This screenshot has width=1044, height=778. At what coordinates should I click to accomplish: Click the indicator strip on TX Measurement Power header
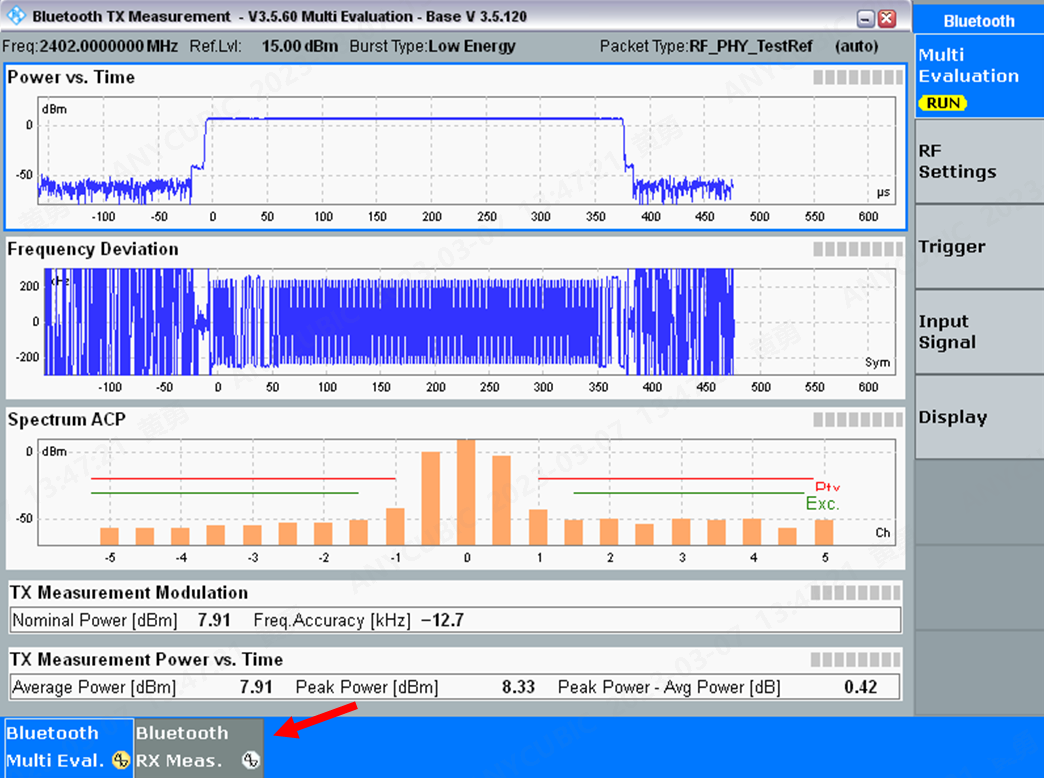857,659
